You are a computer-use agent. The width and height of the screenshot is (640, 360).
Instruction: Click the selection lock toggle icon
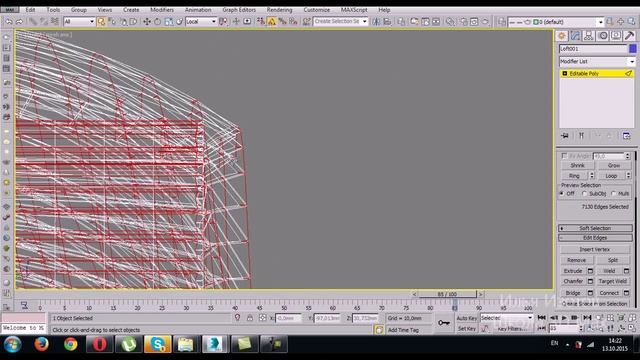(x=250, y=318)
